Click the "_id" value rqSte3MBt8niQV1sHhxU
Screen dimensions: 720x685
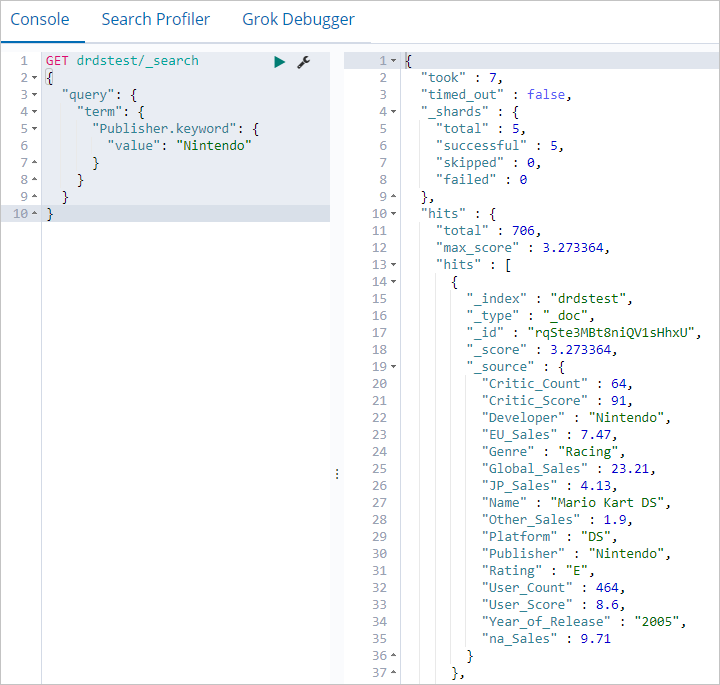pos(612,332)
